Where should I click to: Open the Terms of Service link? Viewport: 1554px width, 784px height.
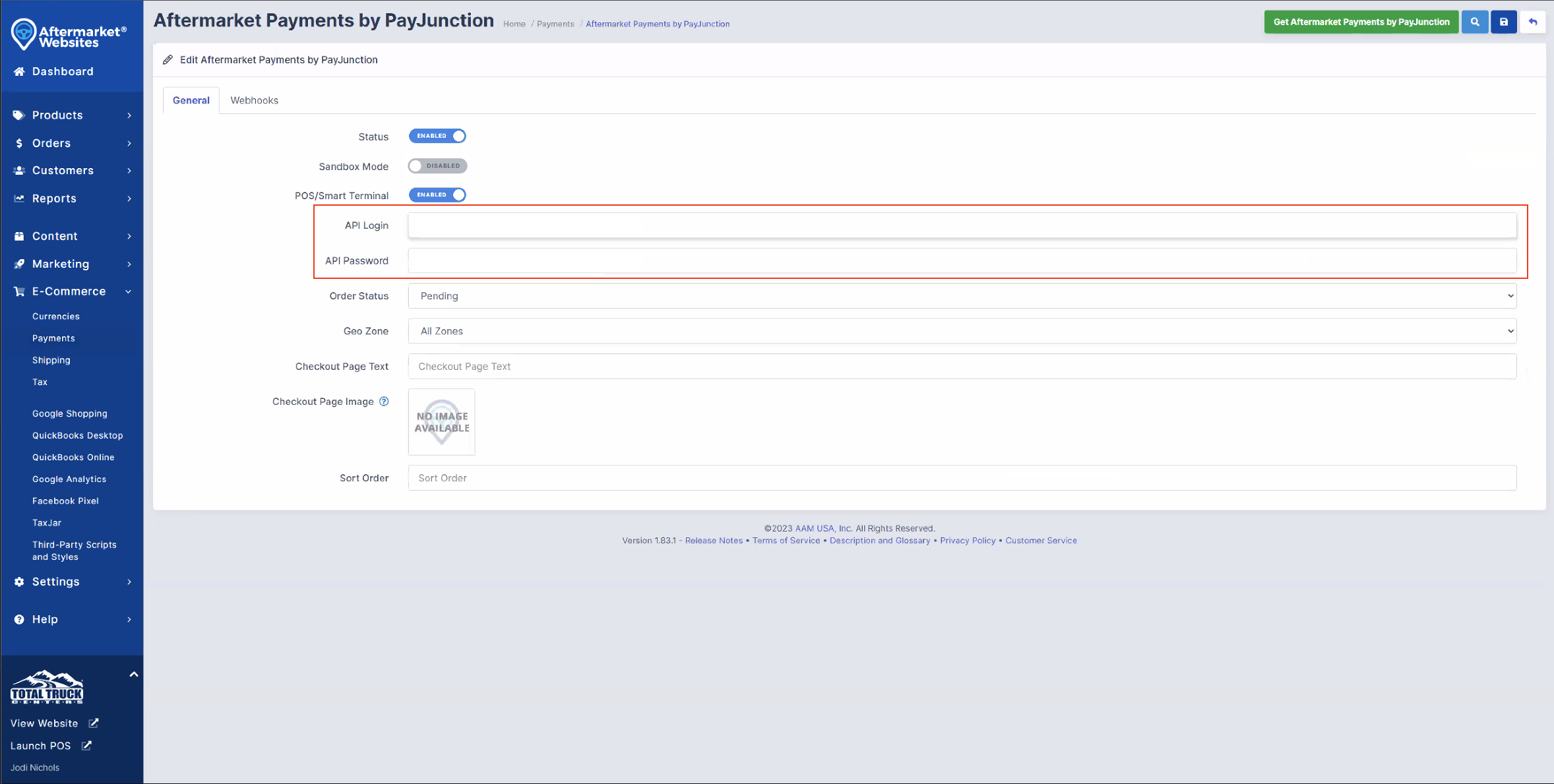tap(786, 540)
